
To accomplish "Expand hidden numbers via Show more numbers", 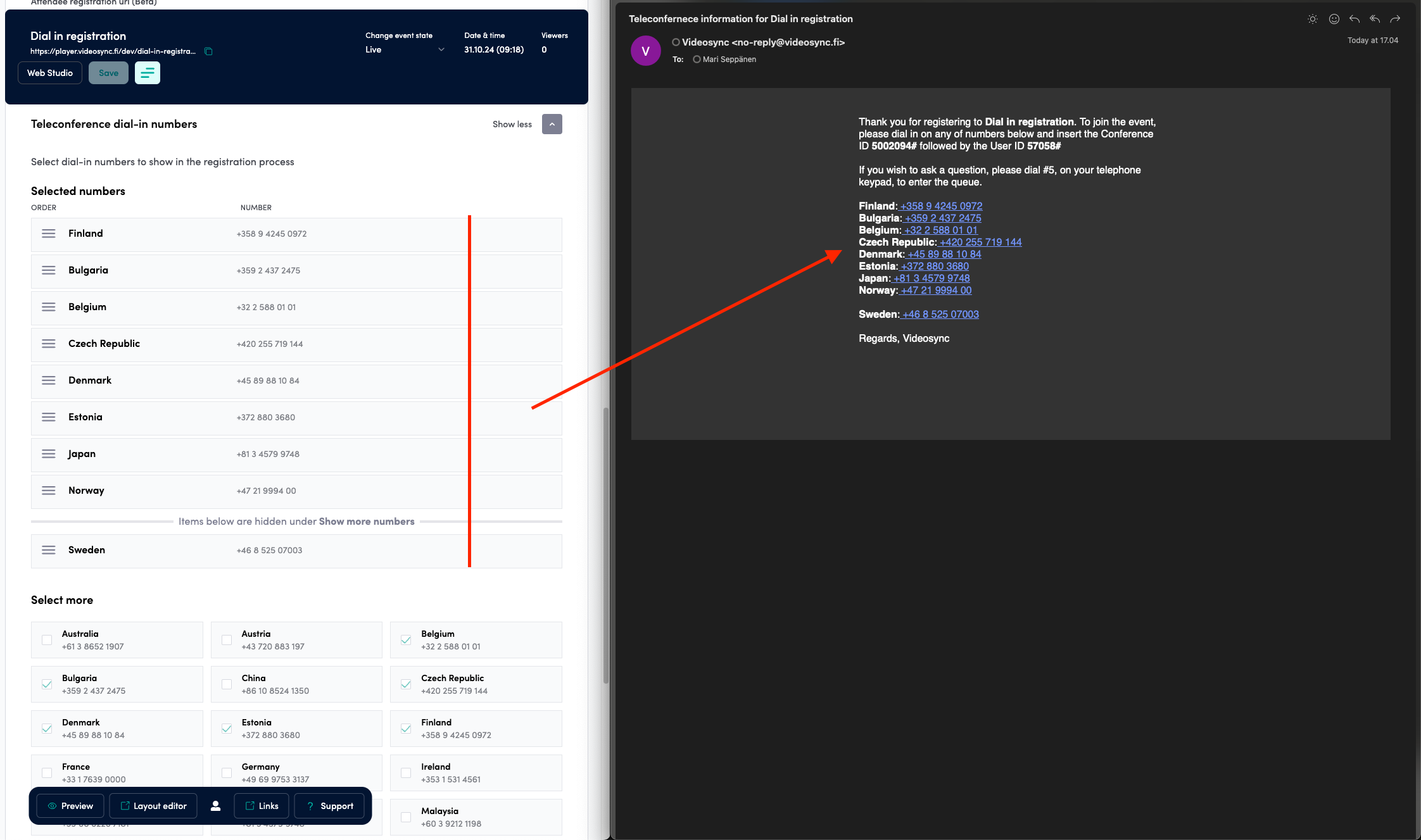I will click(x=366, y=521).
